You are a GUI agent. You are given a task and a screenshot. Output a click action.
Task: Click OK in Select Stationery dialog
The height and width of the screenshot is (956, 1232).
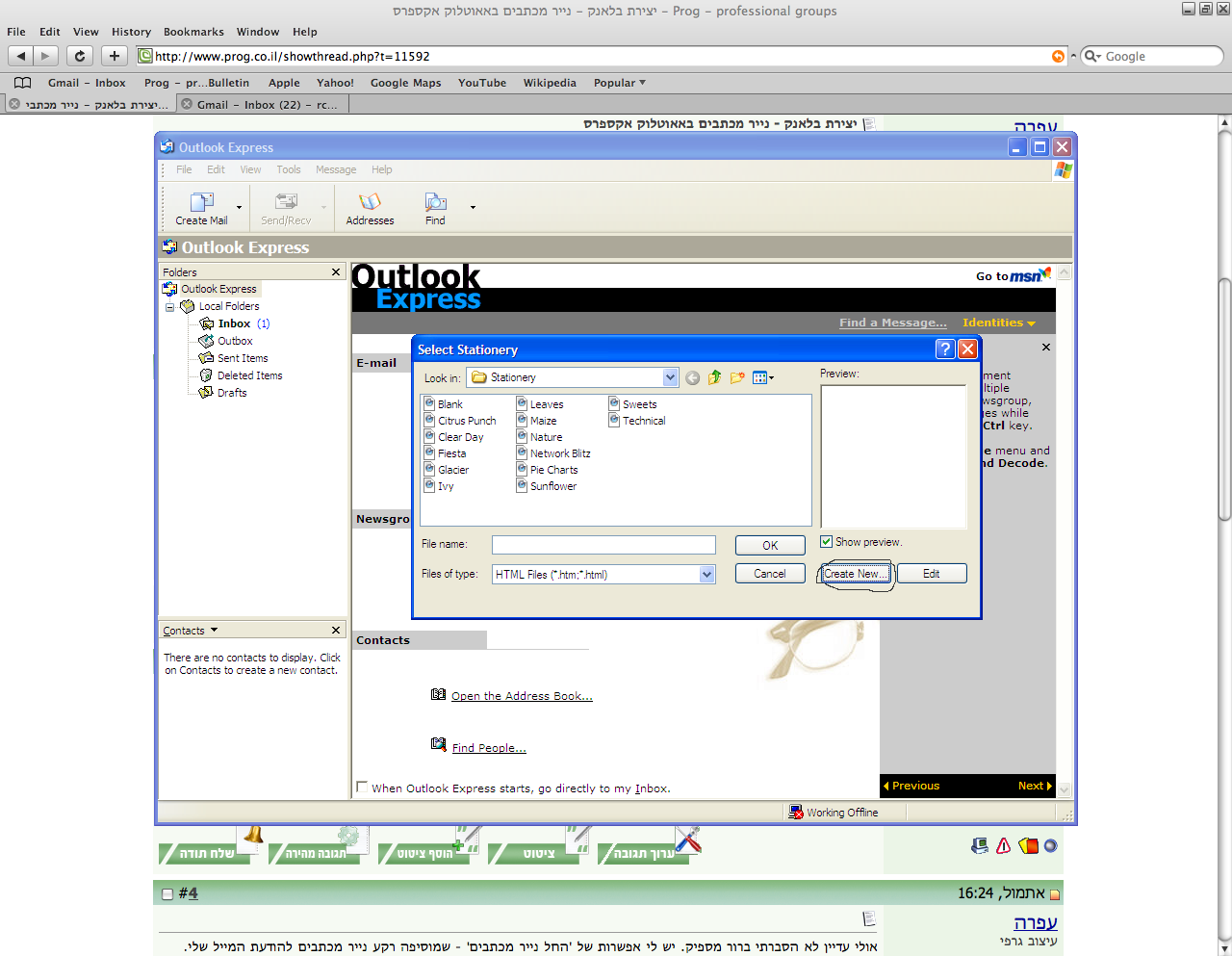[x=770, y=545]
